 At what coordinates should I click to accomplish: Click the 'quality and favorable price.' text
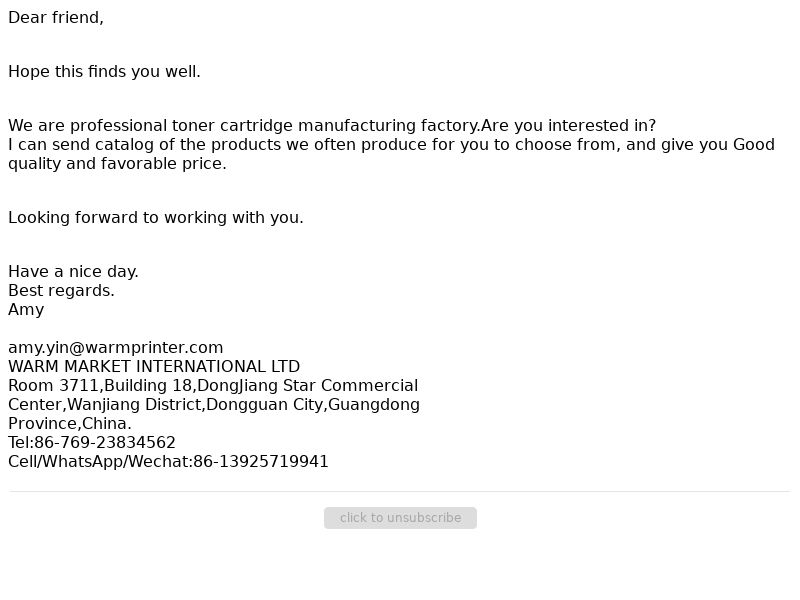pyautogui.click(x=117, y=164)
